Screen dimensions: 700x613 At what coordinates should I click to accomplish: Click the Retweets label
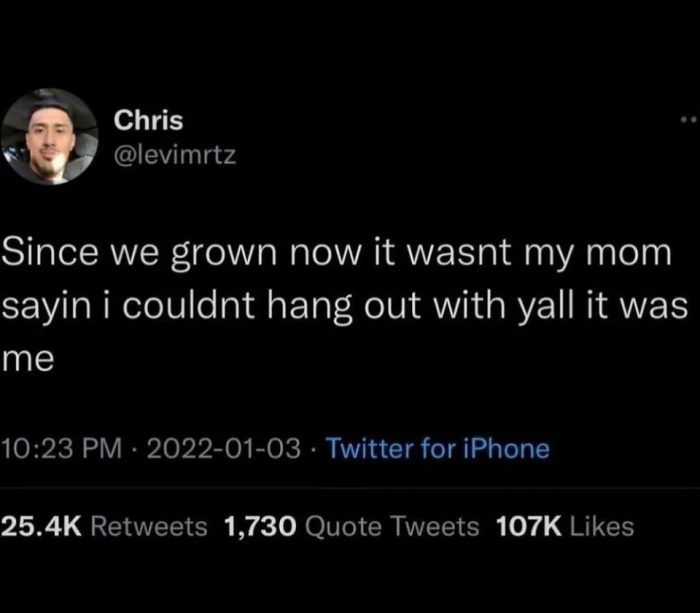[149, 526]
